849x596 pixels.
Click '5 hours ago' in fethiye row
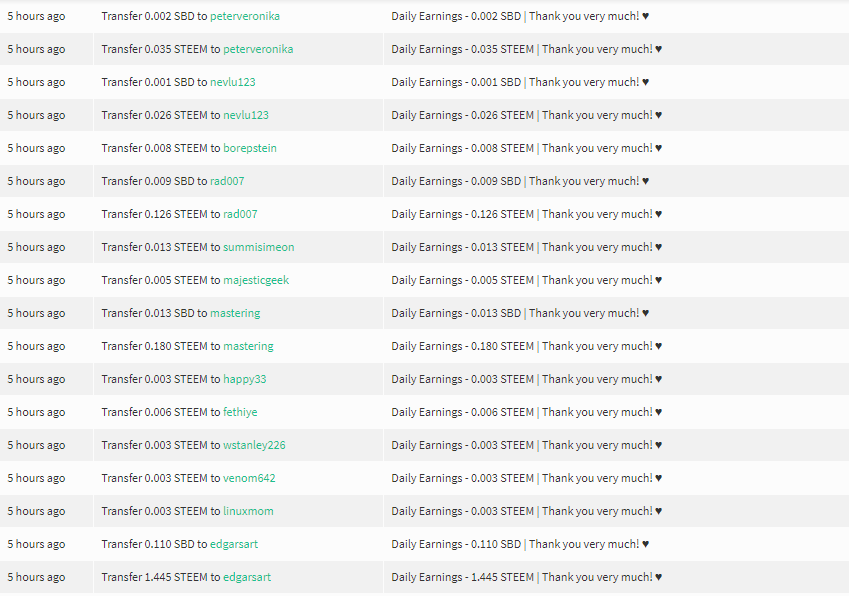36,412
